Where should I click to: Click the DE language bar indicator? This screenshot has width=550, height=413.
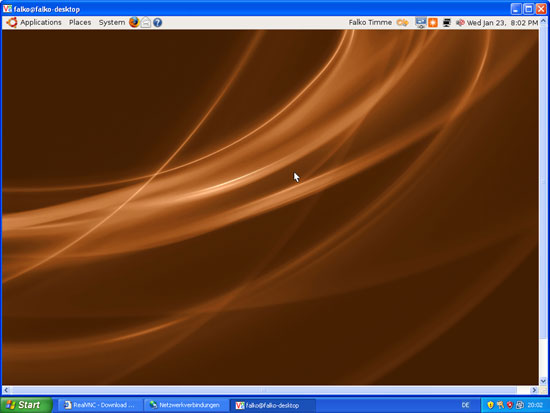(465, 405)
